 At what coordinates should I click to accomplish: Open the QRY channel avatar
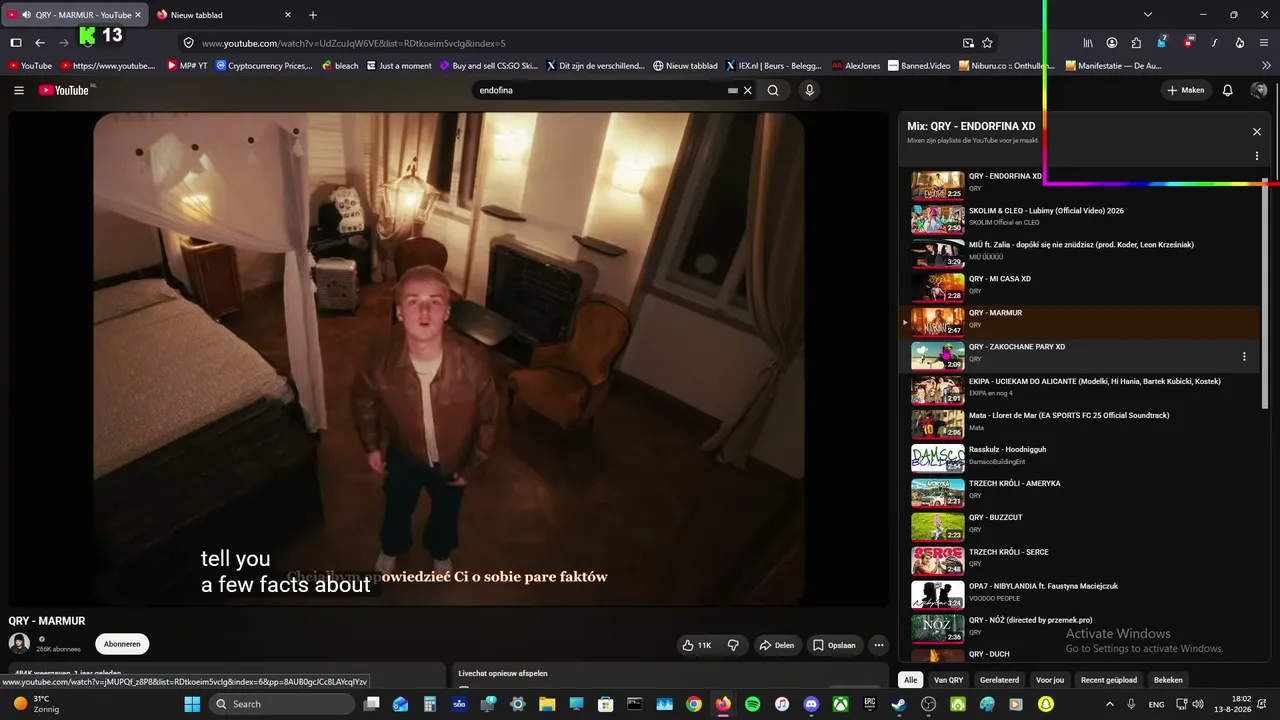[19, 644]
